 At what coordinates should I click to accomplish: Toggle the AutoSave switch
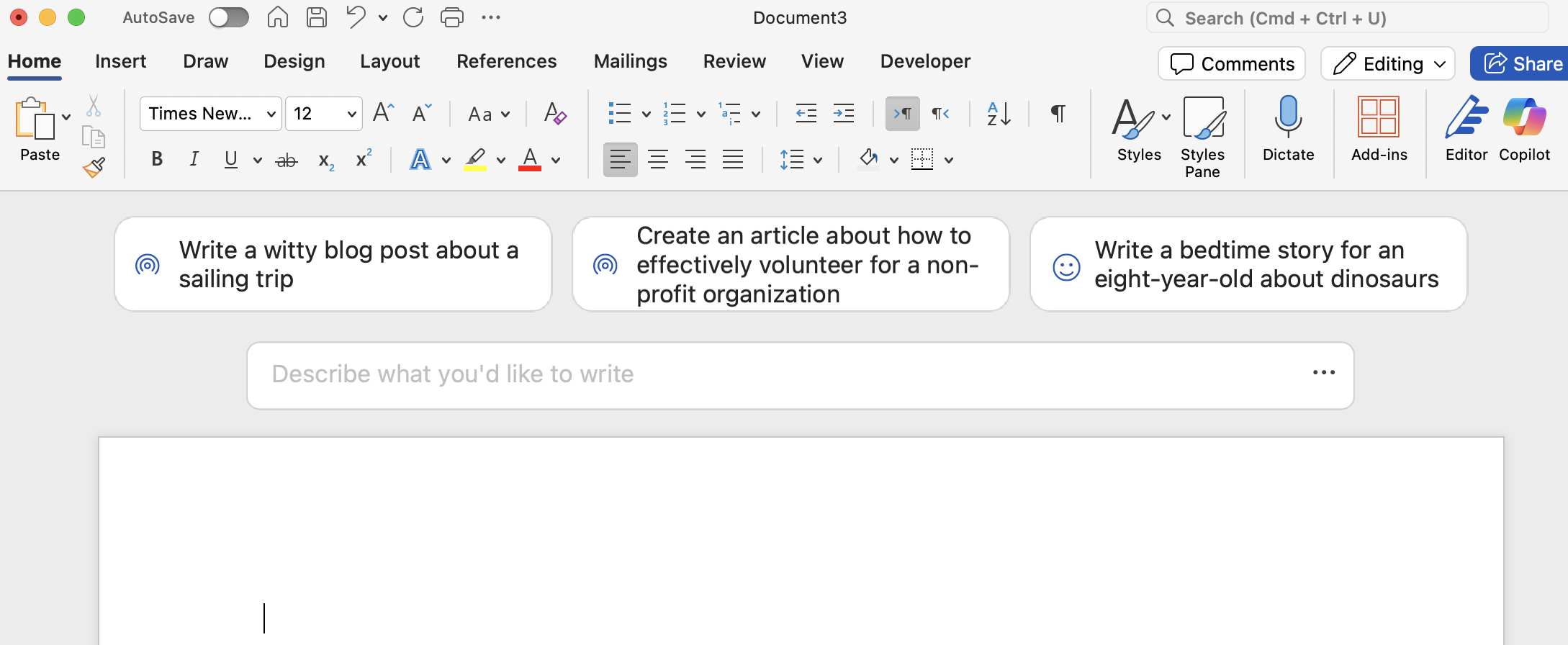[229, 17]
